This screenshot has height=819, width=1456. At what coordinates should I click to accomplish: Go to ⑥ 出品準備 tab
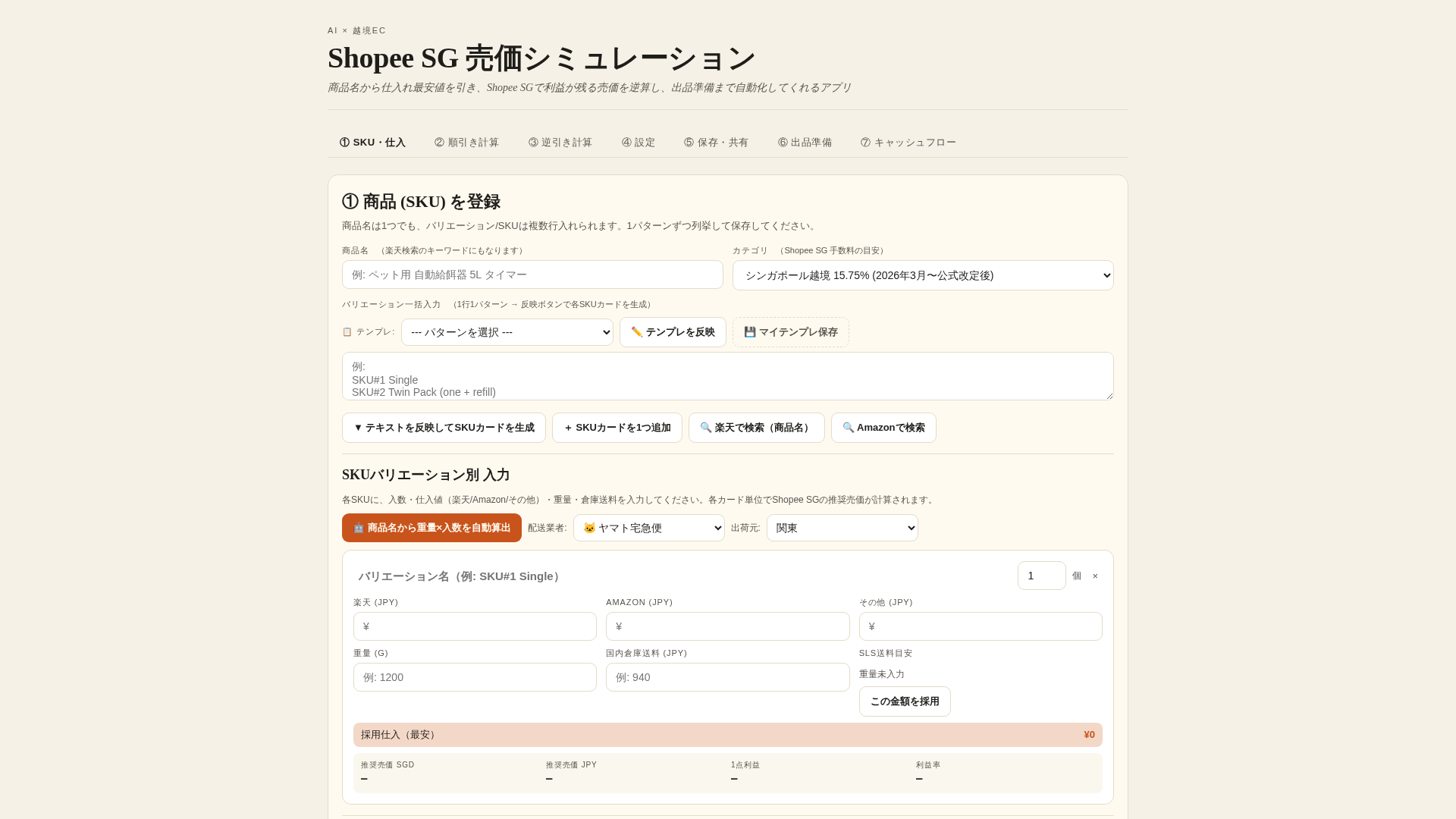(805, 143)
